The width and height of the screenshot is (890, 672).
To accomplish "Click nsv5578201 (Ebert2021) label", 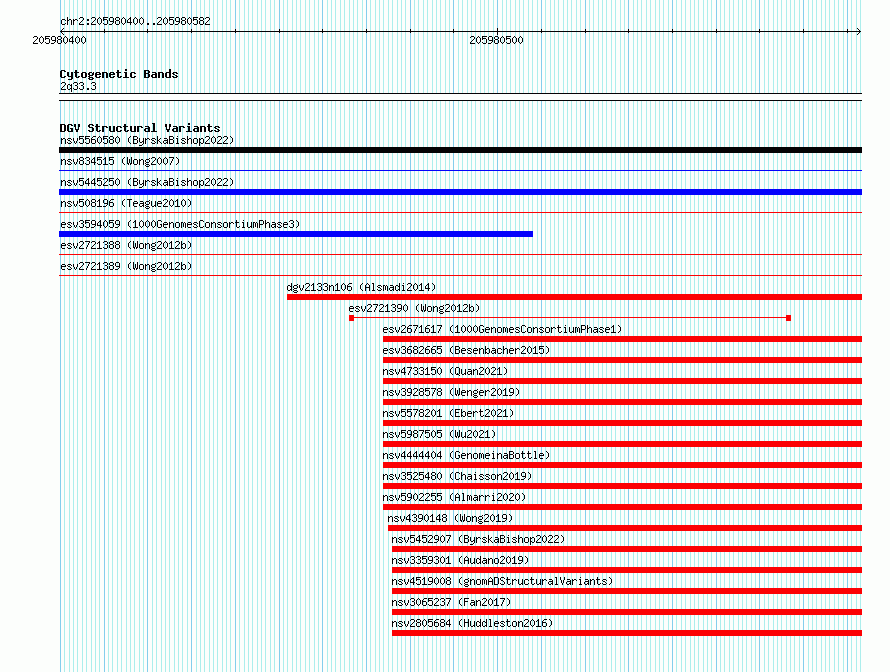I will pos(448,413).
